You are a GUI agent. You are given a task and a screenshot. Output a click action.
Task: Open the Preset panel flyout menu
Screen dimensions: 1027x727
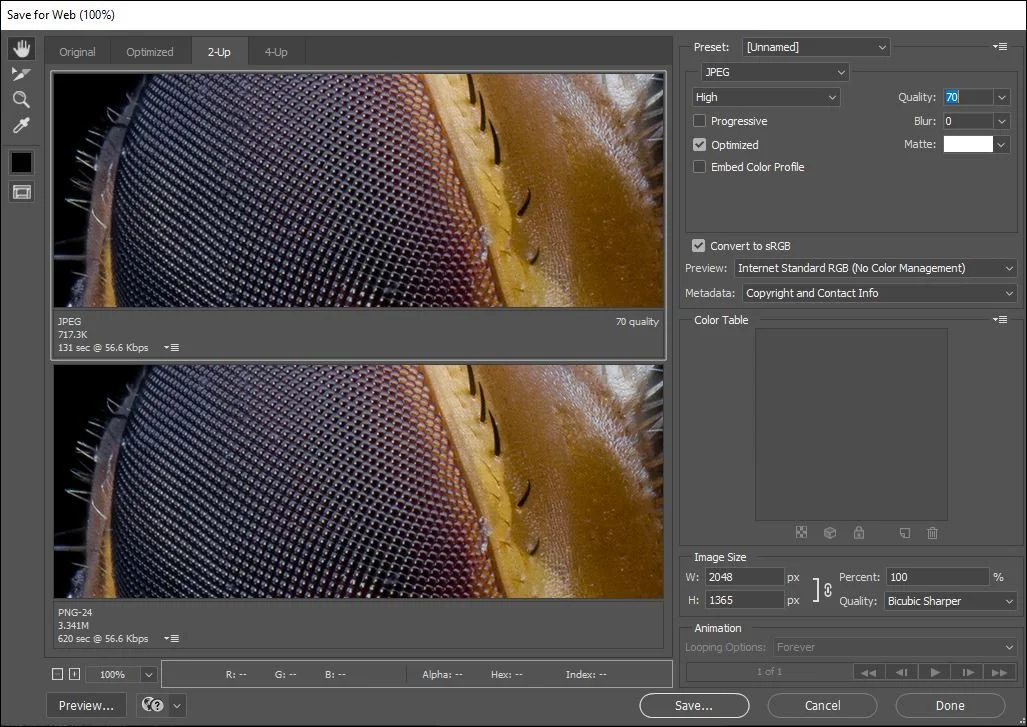[999, 45]
